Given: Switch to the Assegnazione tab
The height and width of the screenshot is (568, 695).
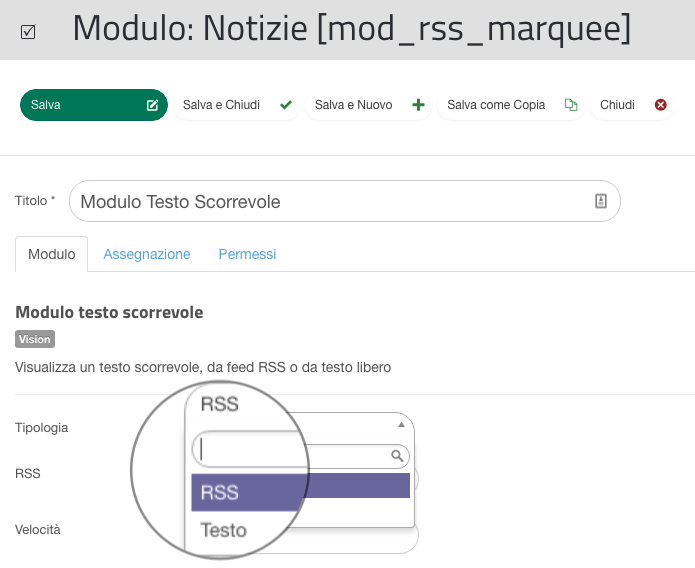Looking at the screenshot, I should (147, 254).
